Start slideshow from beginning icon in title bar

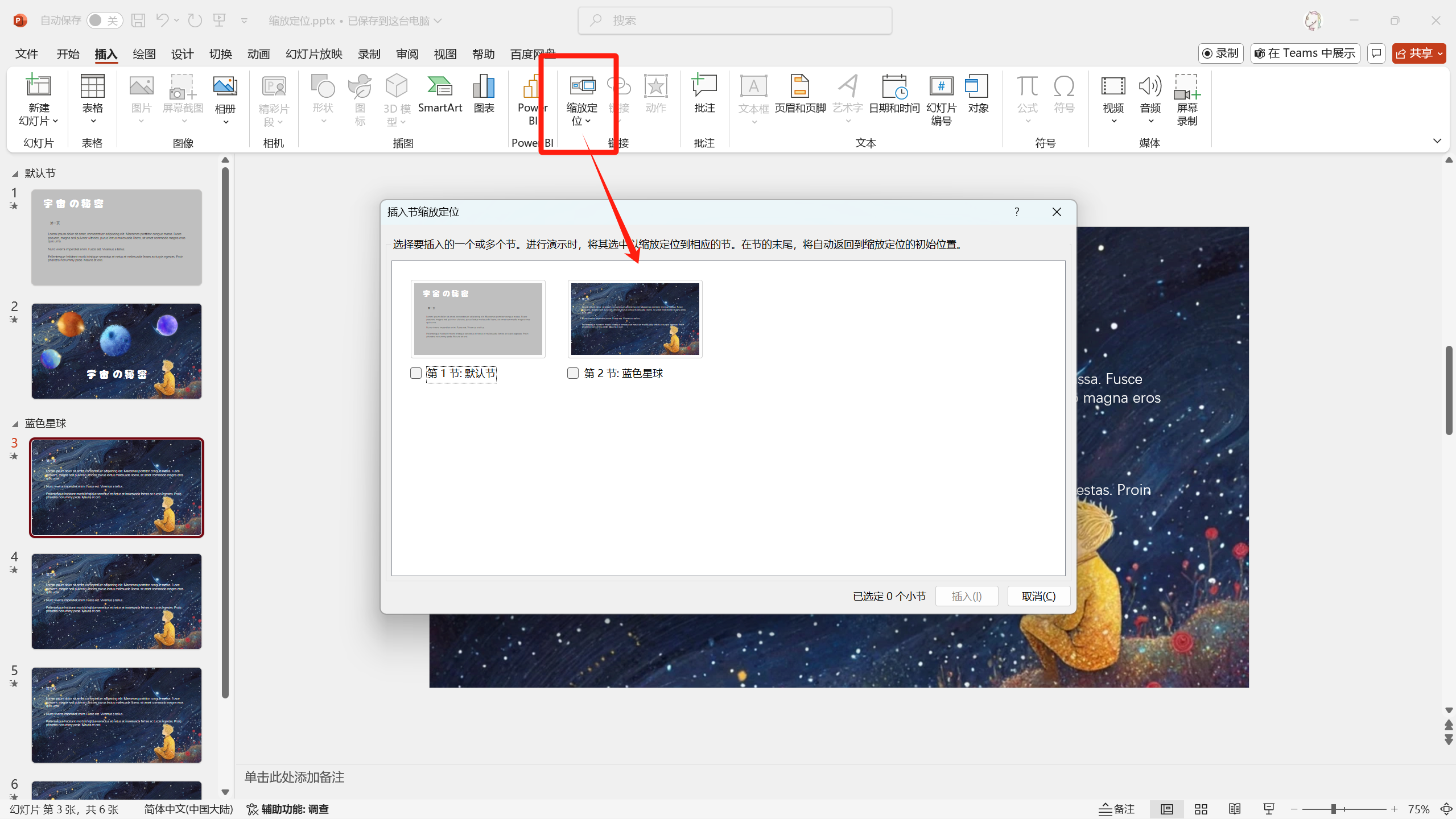[x=220, y=20]
